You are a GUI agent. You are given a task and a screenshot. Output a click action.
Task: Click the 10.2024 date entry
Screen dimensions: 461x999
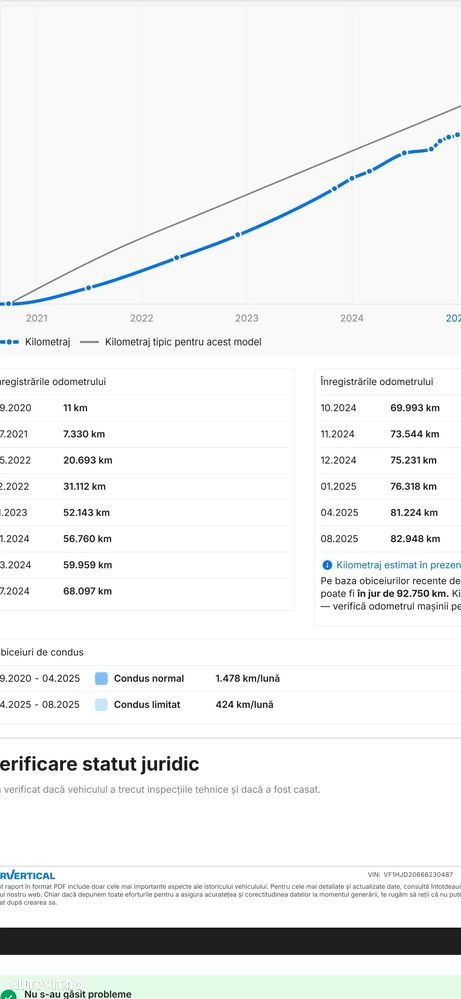coord(338,408)
